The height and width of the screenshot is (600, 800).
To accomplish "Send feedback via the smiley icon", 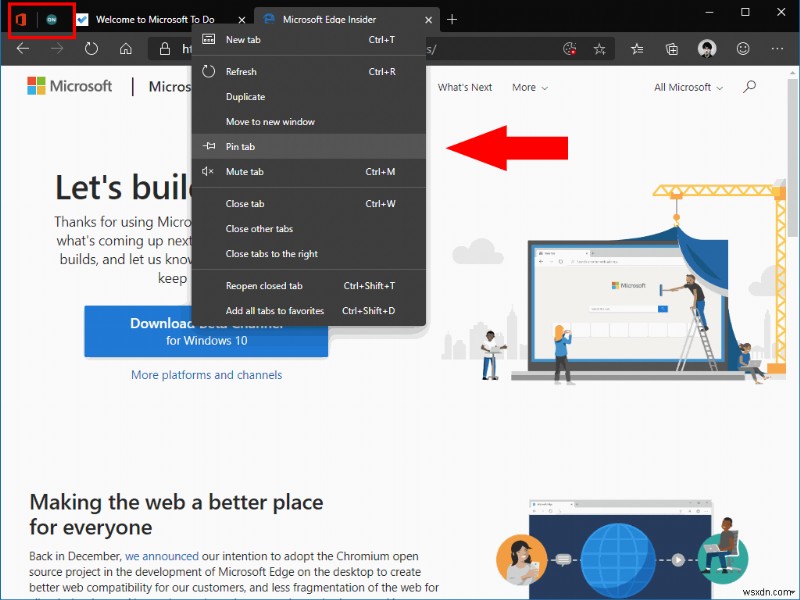I will pos(743,48).
